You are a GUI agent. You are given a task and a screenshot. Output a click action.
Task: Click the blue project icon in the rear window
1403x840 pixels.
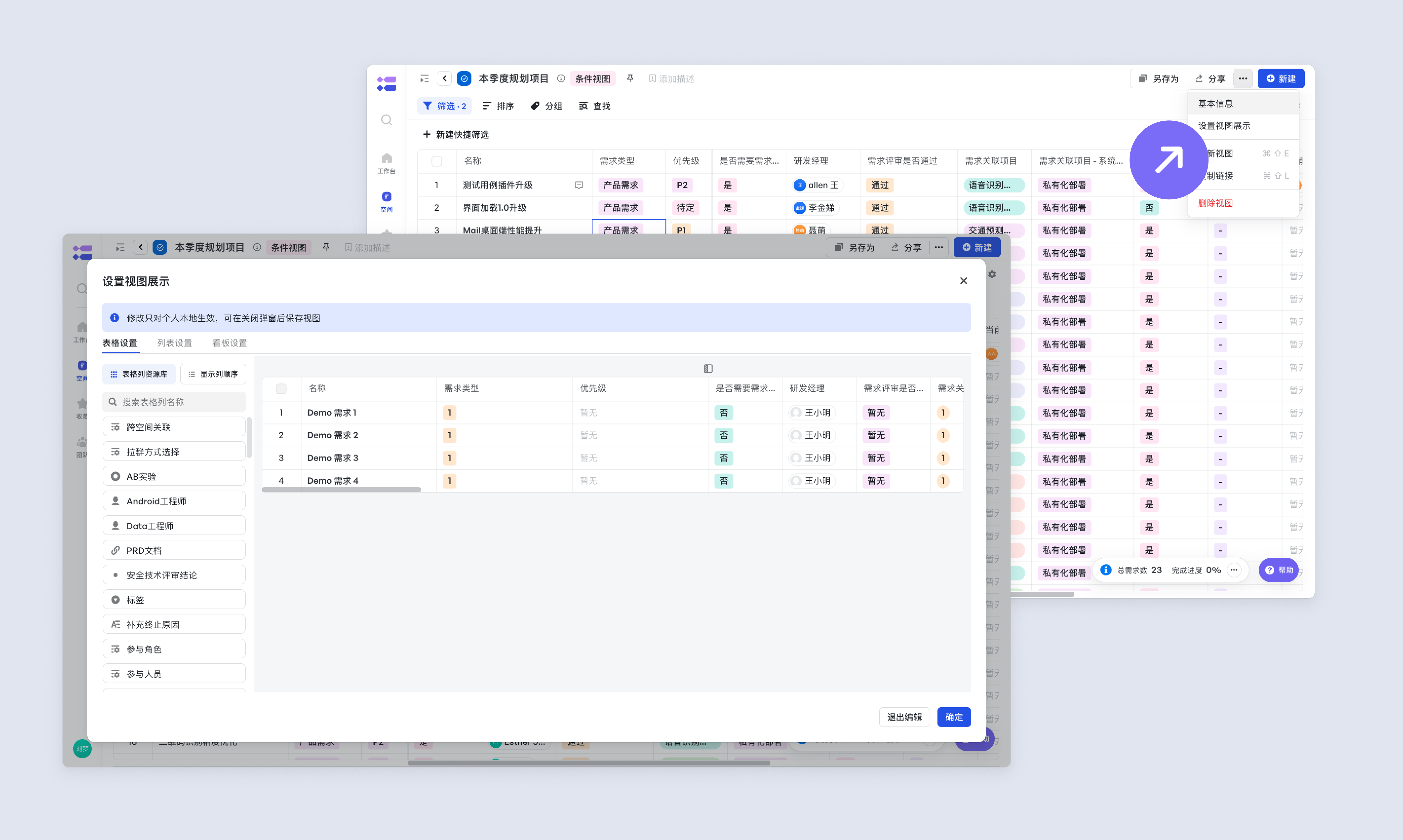point(464,79)
